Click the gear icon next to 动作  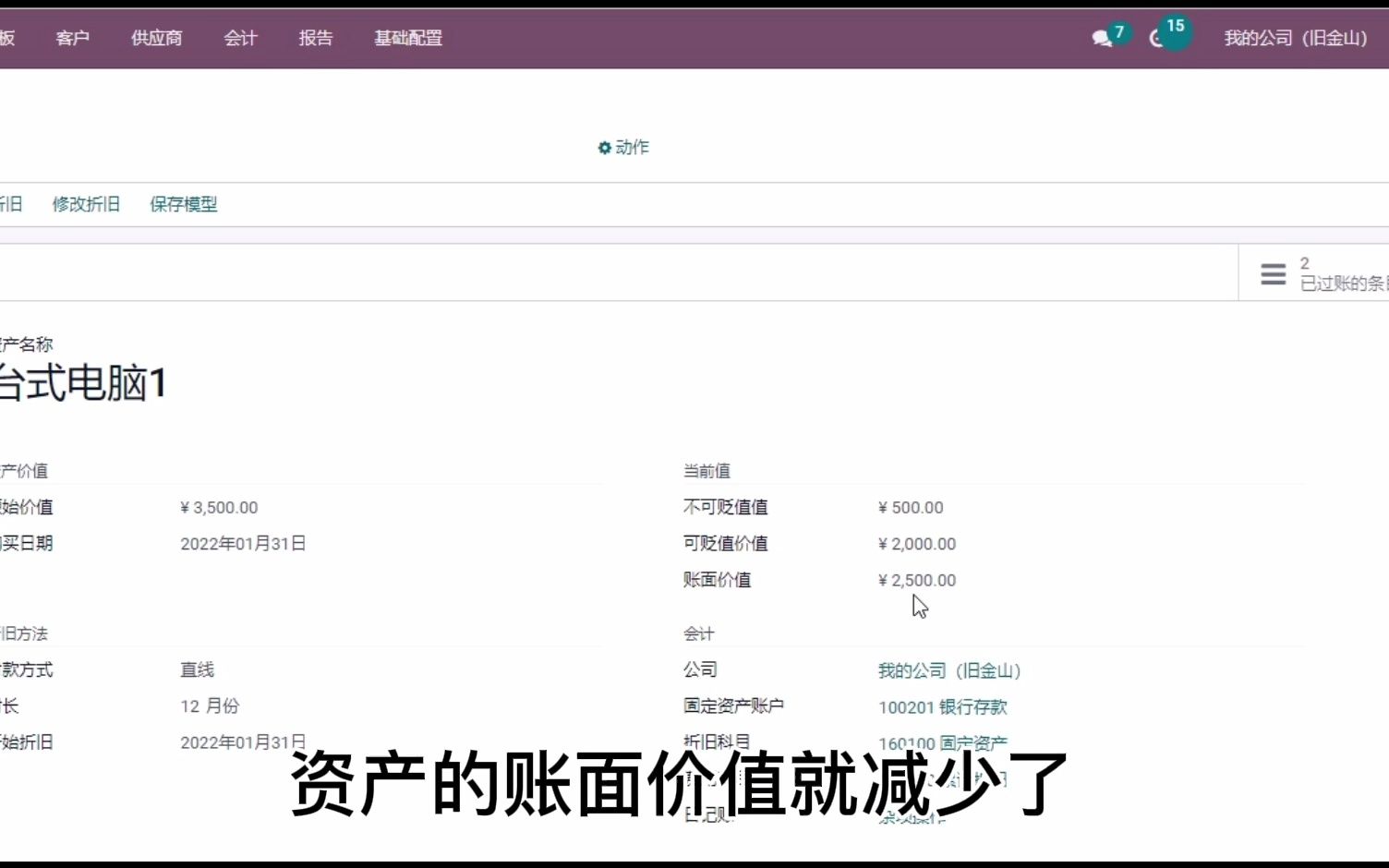(x=604, y=148)
